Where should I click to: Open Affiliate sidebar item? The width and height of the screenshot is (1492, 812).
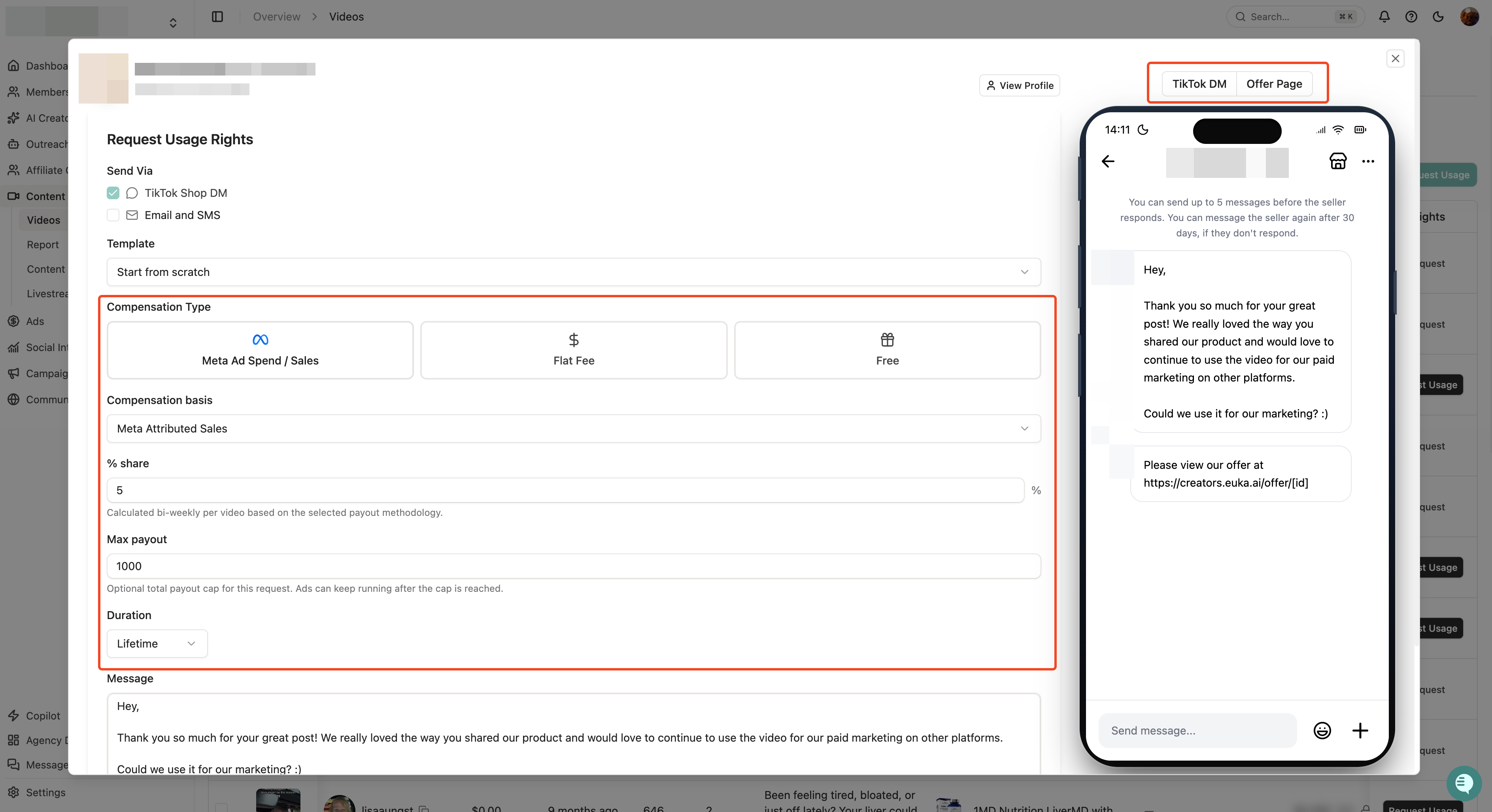[38, 170]
